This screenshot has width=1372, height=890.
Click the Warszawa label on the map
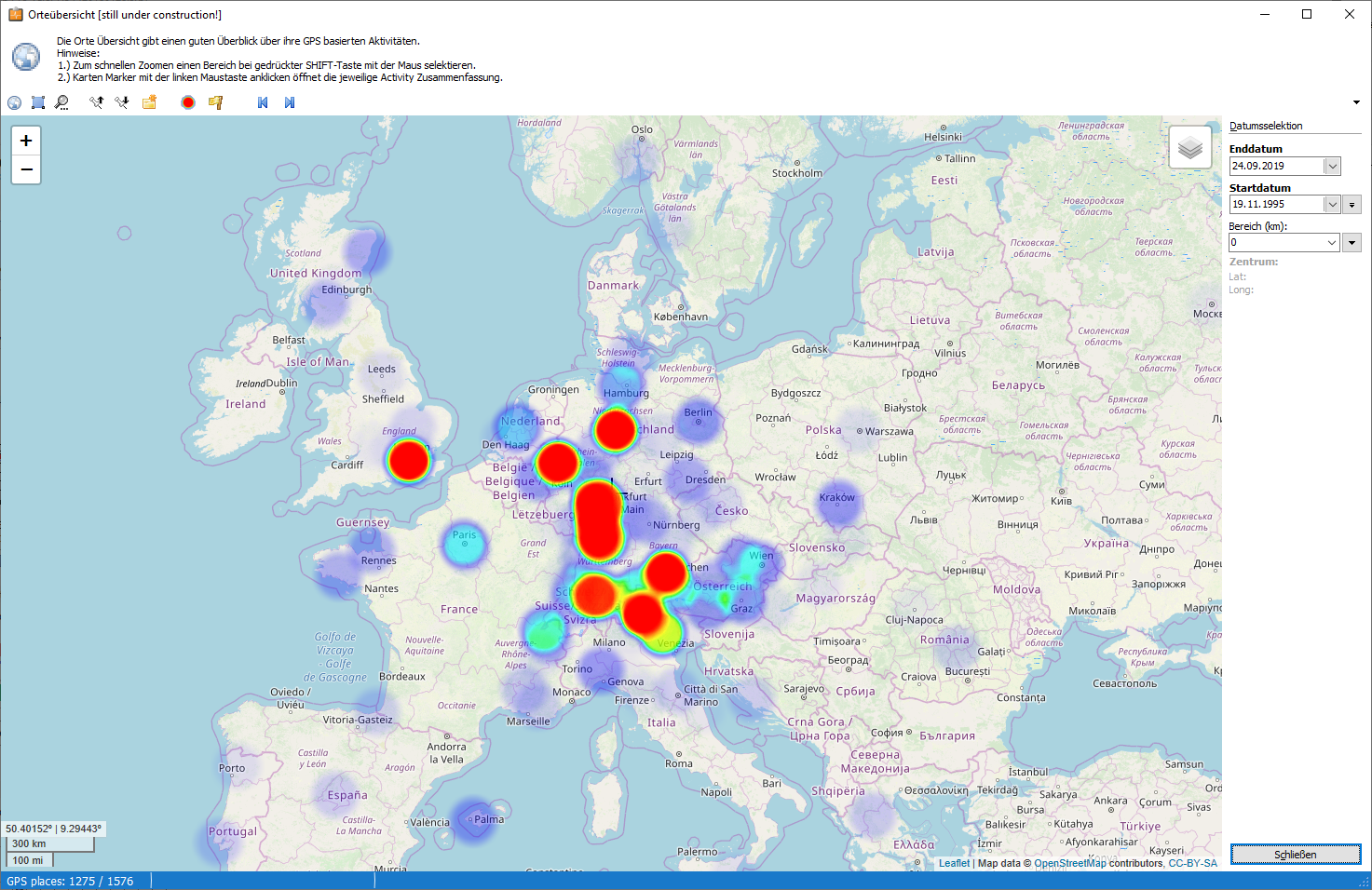pos(890,431)
